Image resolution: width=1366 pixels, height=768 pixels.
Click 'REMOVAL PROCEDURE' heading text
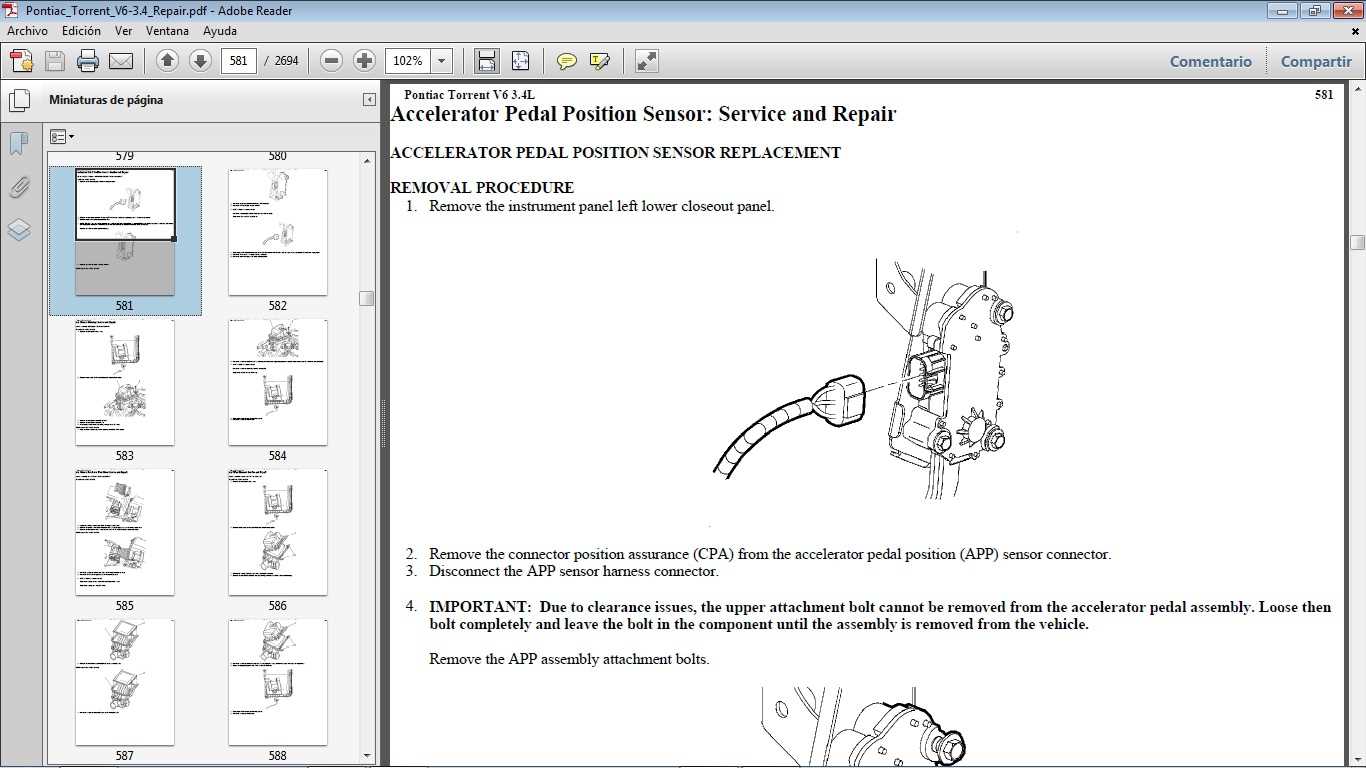pyautogui.click(x=482, y=188)
